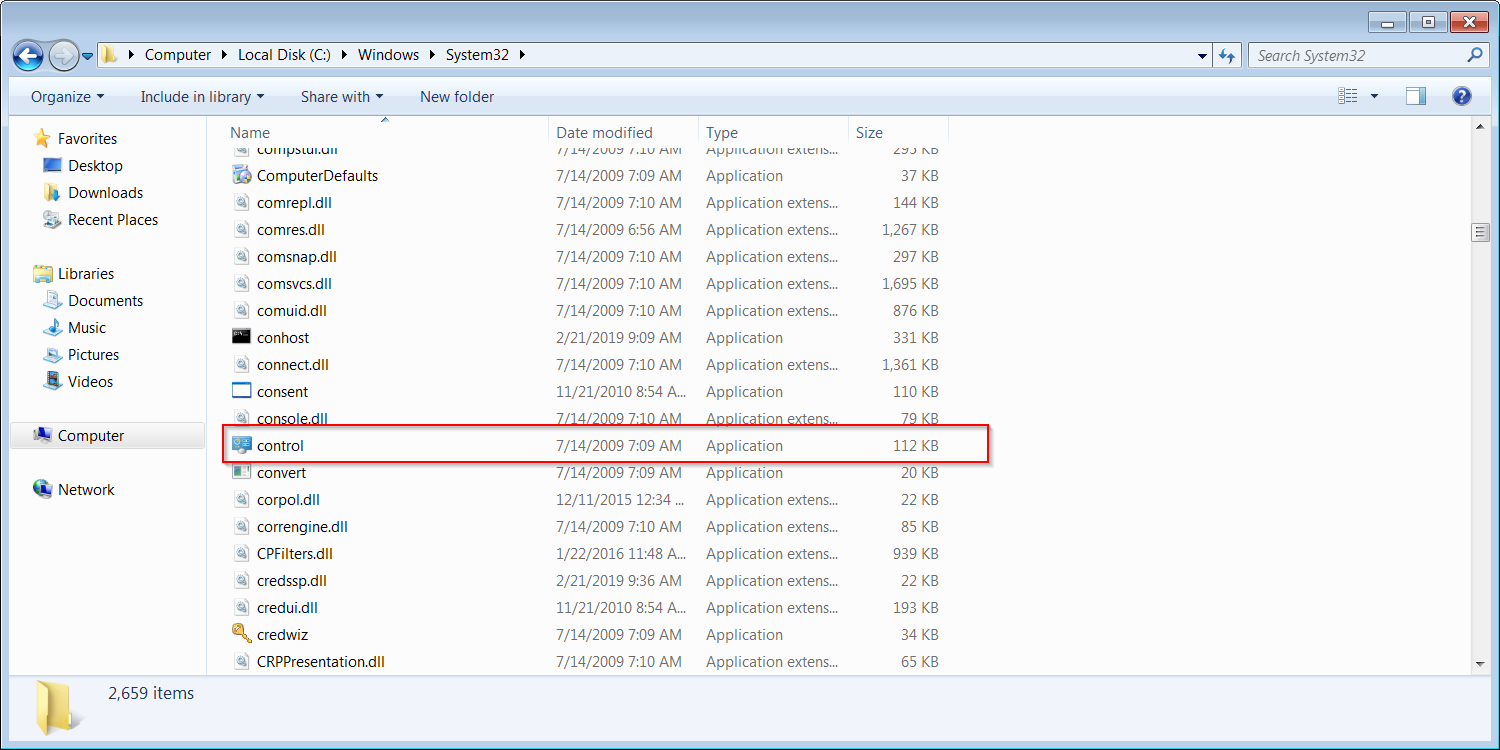Select the credui.dll file icon
Viewport: 1500px width, 750px height.
pos(241,607)
